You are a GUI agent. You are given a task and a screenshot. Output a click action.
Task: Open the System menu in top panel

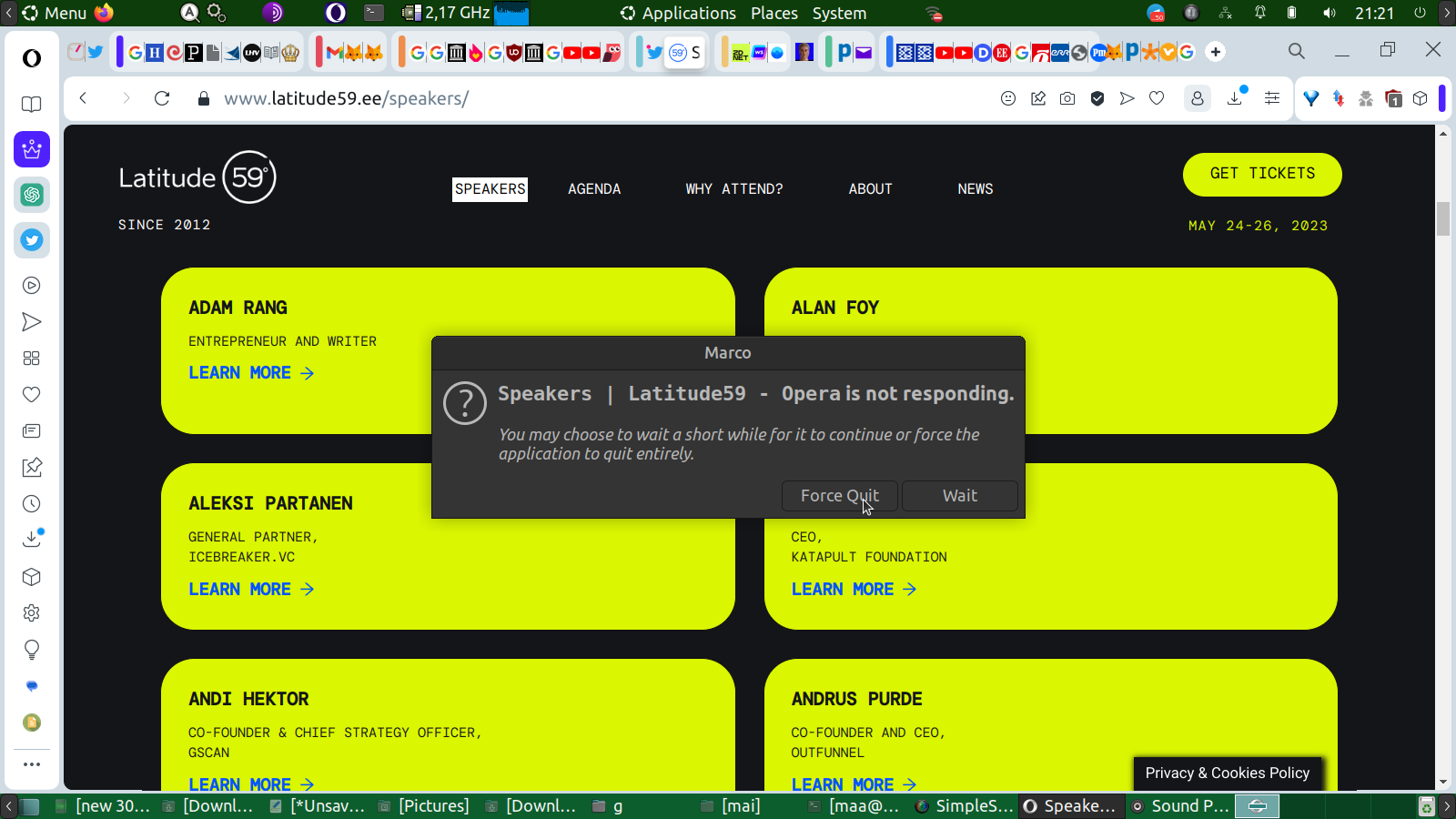(839, 13)
